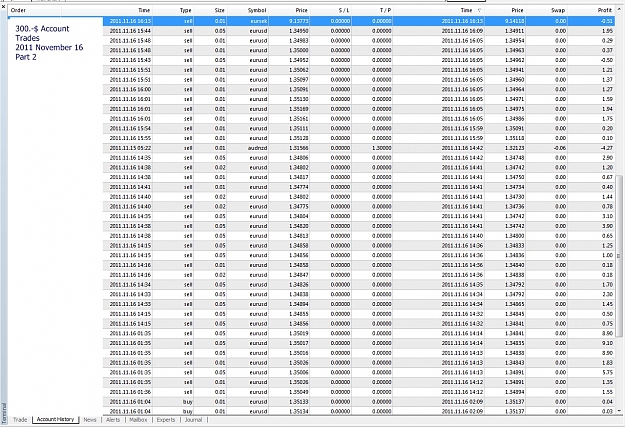This screenshot has width=625, height=427.
Task: Sort by the Swap column header
Action: pos(558,10)
